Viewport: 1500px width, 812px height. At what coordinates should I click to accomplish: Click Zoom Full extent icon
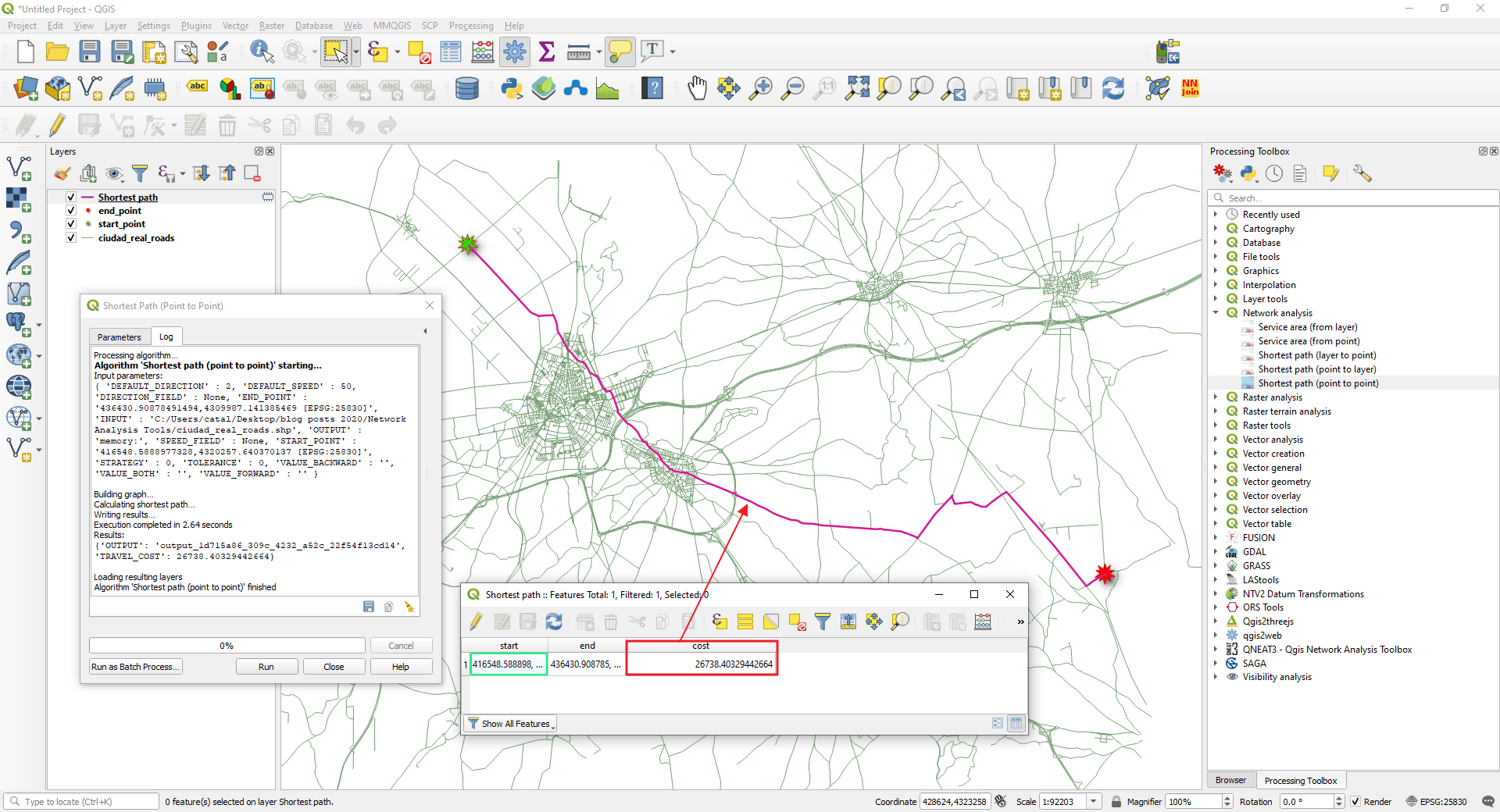857,88
